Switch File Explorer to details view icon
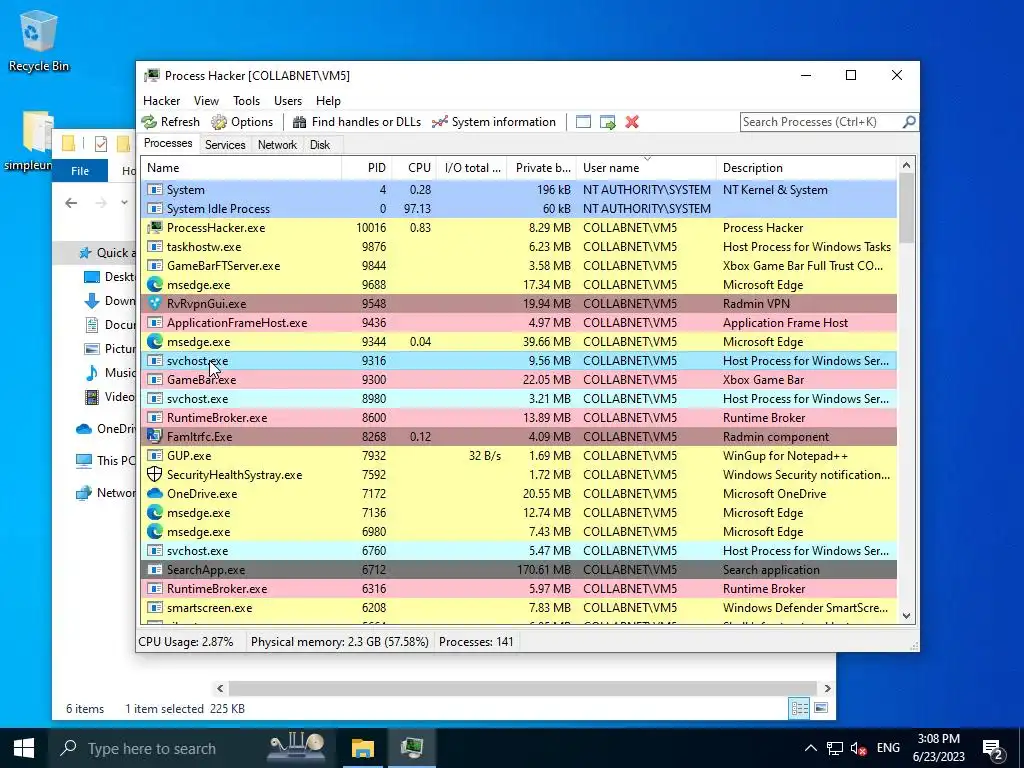The image size is (1024, 768). click(x=799, y=708)
